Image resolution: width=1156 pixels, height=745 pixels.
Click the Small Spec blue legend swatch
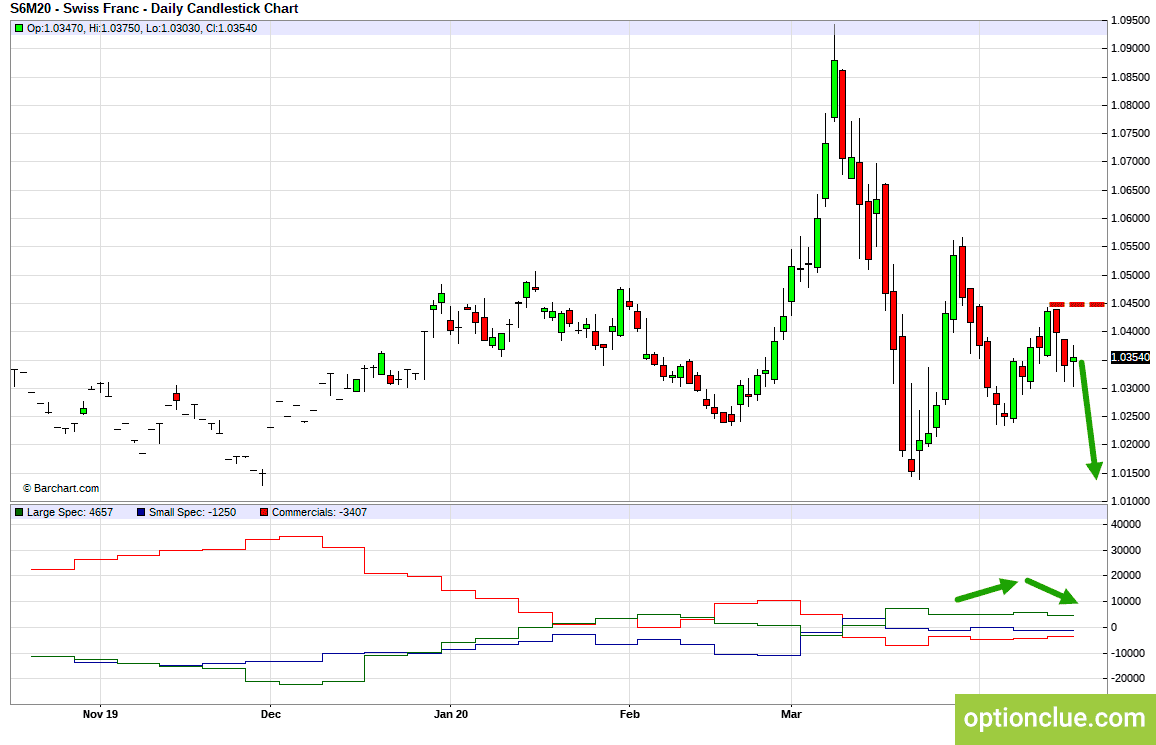(141, 512)
